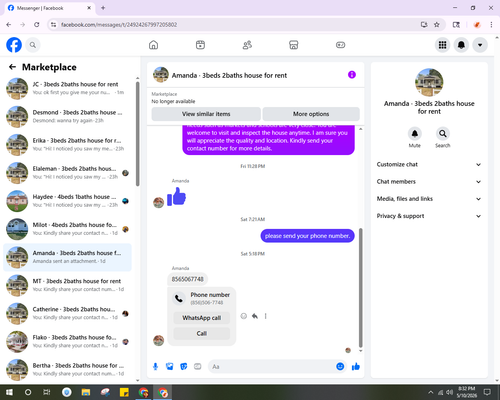Click the Aa message input field

pos(272,367)
